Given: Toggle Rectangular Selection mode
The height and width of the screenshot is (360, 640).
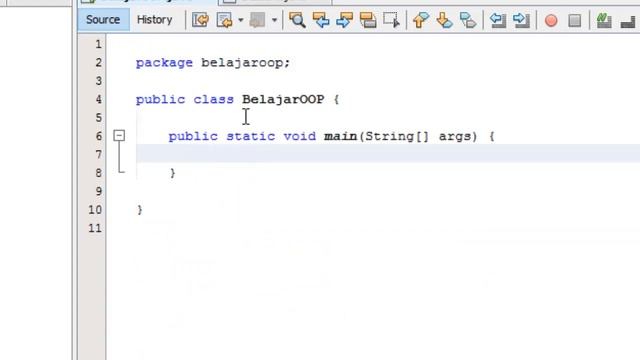Looking at the screenshot, I should pos(391,20).
